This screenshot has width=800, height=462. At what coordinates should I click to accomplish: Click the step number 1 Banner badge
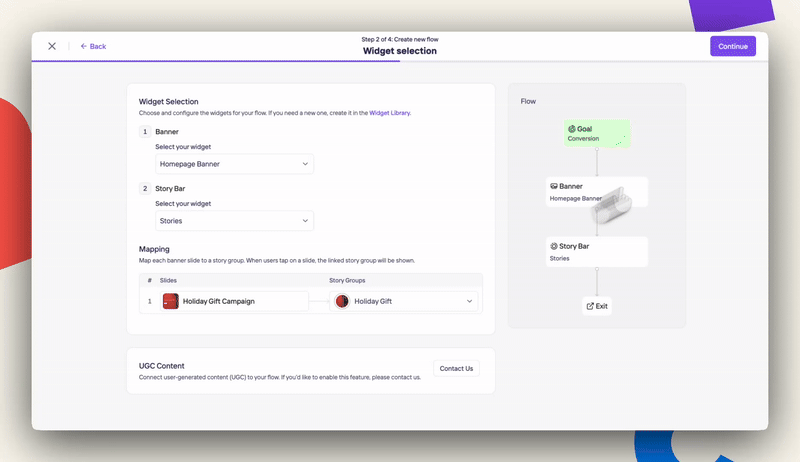click(145, 132)
